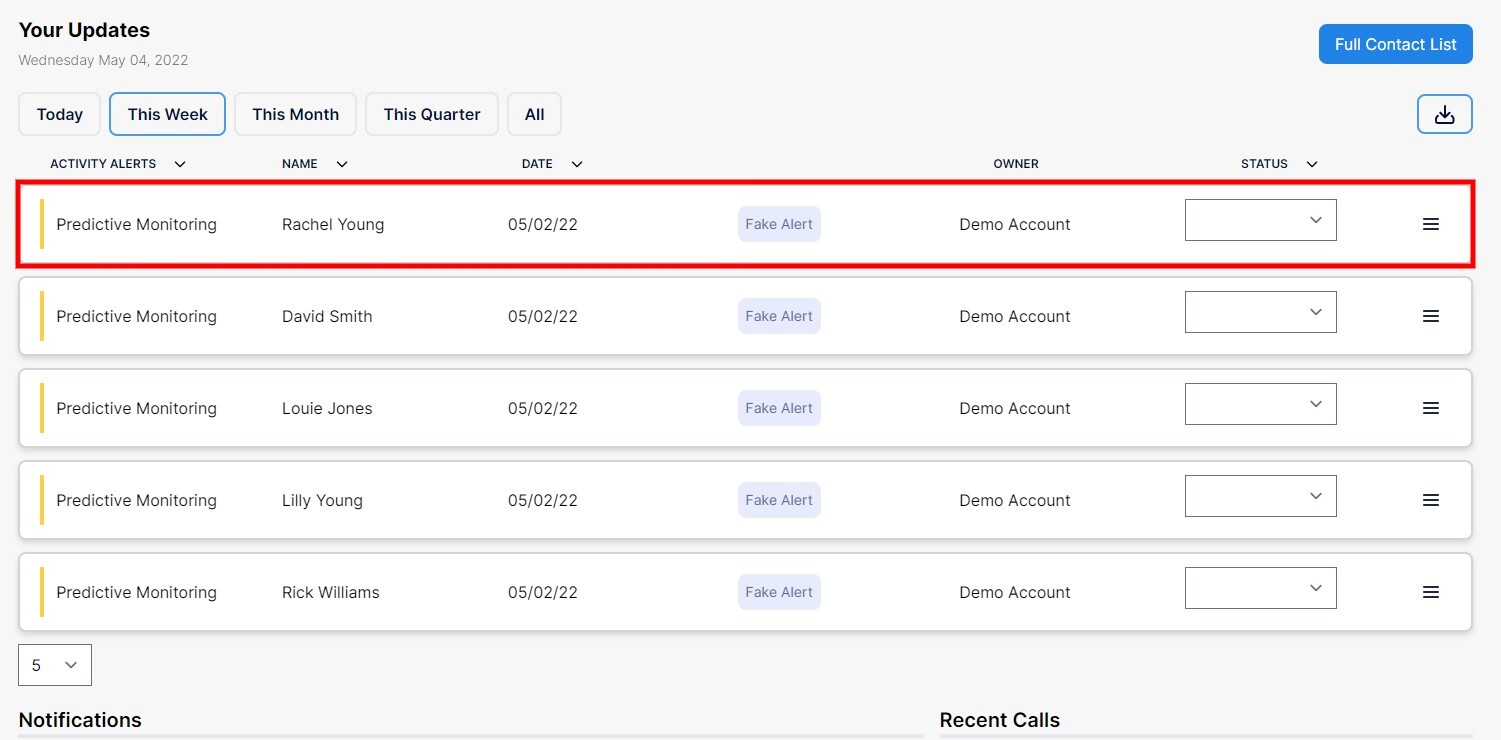Open the Full Contact List
This screenshot has height=740, width=1501.
1395,44
